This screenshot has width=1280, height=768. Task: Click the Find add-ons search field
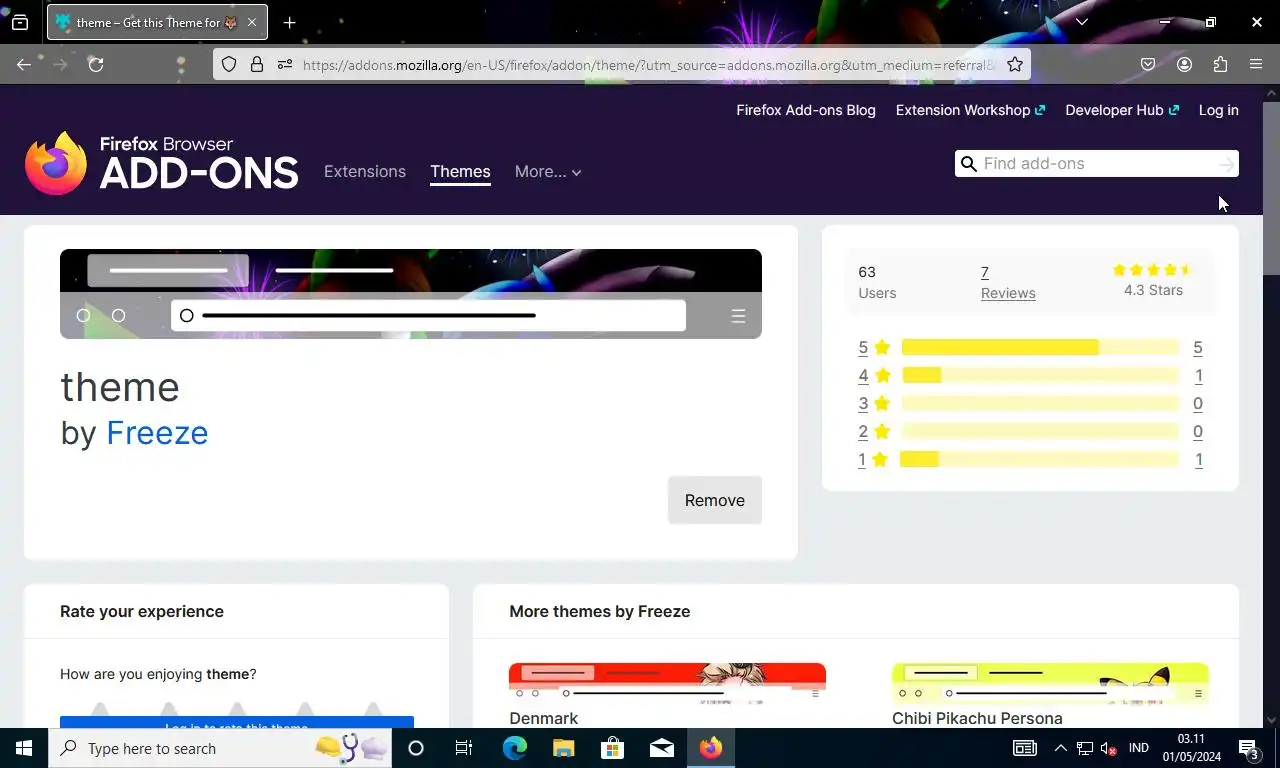click(1097, 164)
